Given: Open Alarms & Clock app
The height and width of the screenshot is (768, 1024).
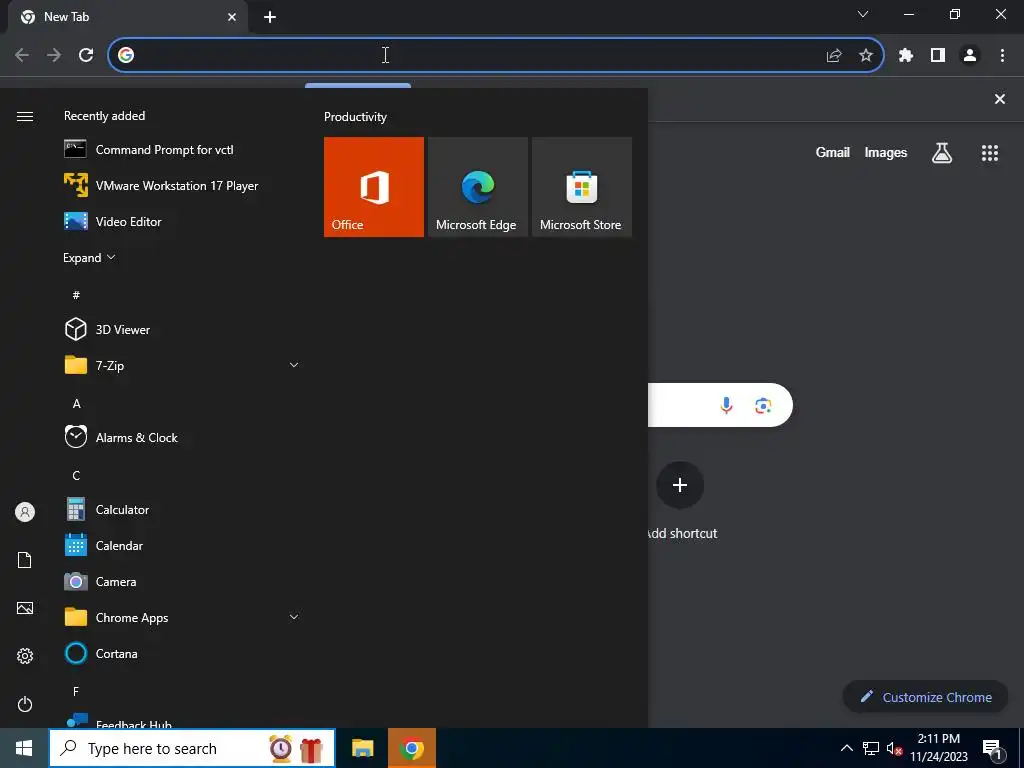Looking at the screenshot, I should tap(182, 438).
